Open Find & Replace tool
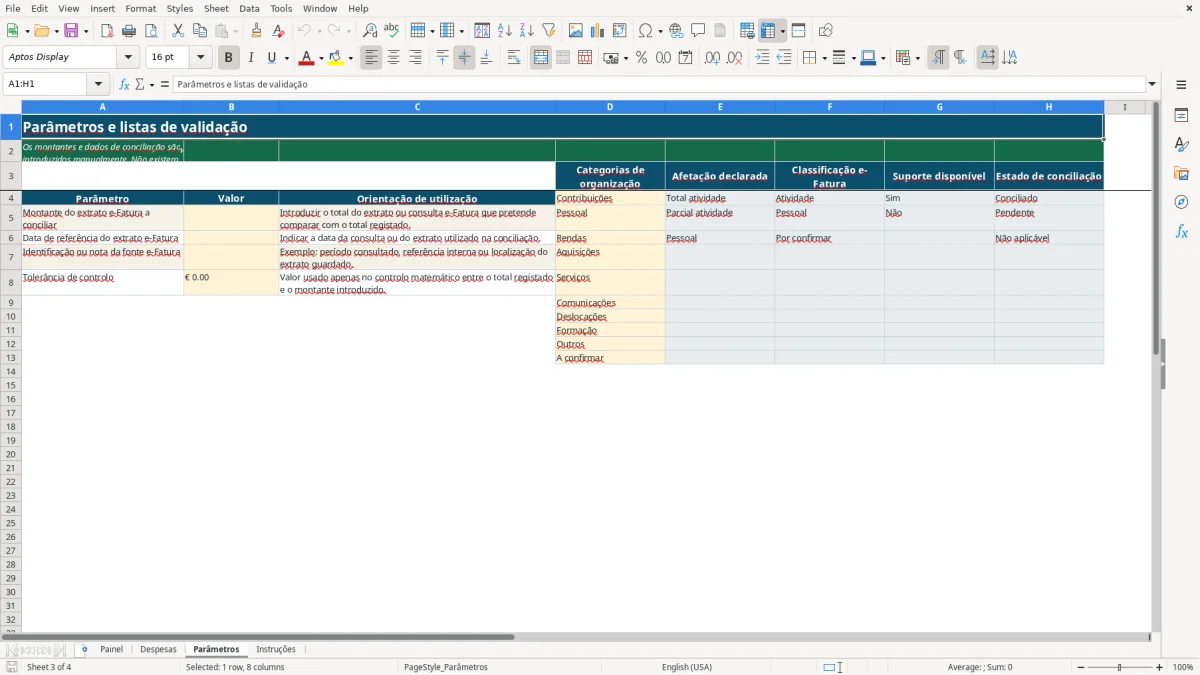The height and width of the screenshot is (675, 1200). pyautogui.click(x=370, y=31)
